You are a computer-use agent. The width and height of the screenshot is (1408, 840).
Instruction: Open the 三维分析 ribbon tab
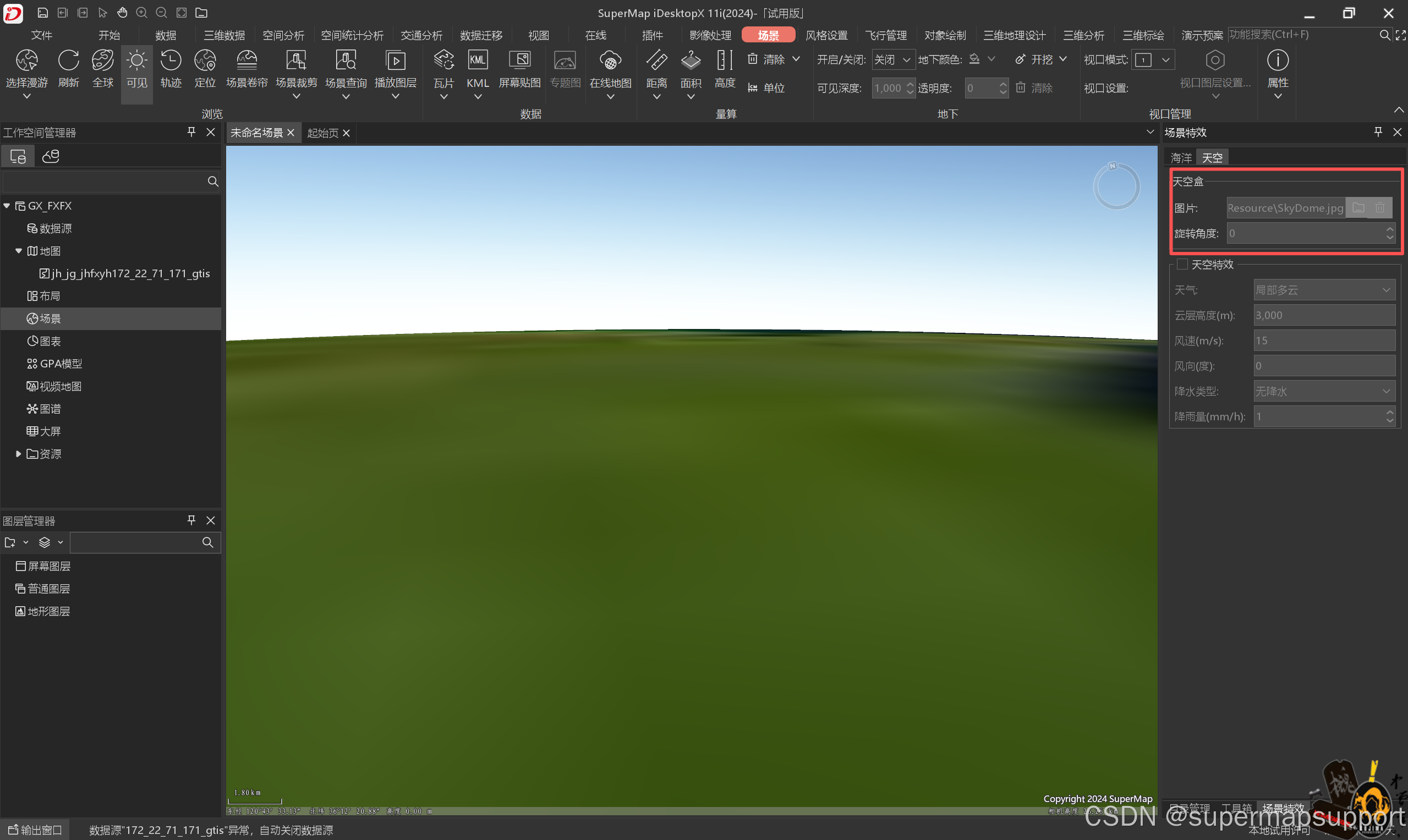(x=1083, y=35)
